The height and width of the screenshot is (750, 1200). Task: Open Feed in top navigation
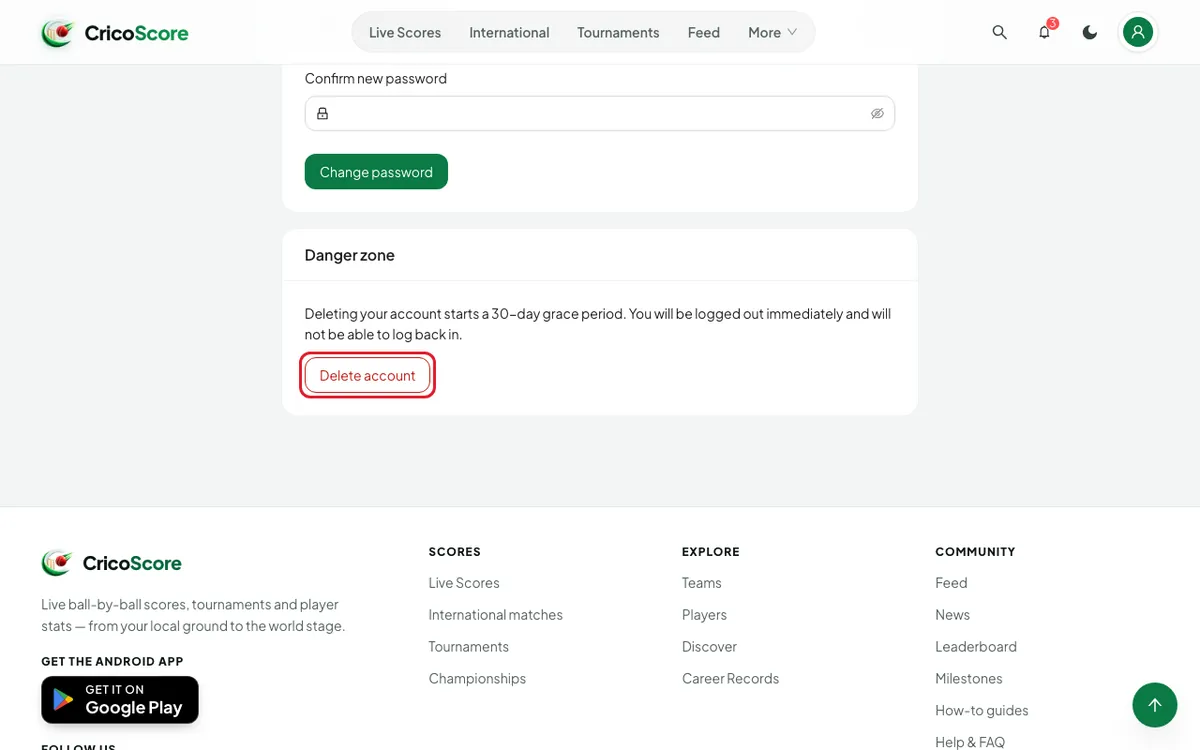704,32
